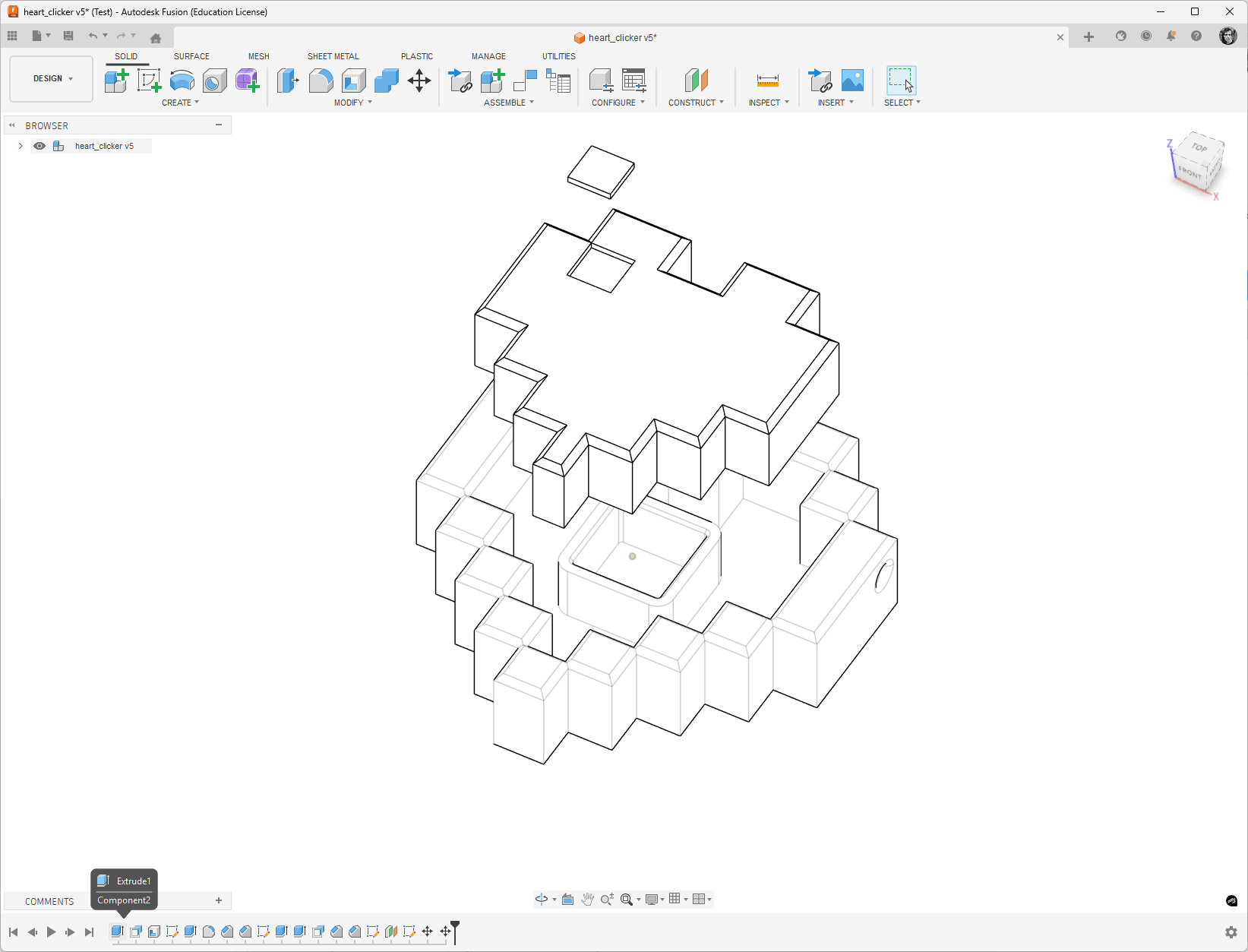Switch to the UTILITIES tab
The height and width of the screenshot is (952, 1248).
coord(558,56)
